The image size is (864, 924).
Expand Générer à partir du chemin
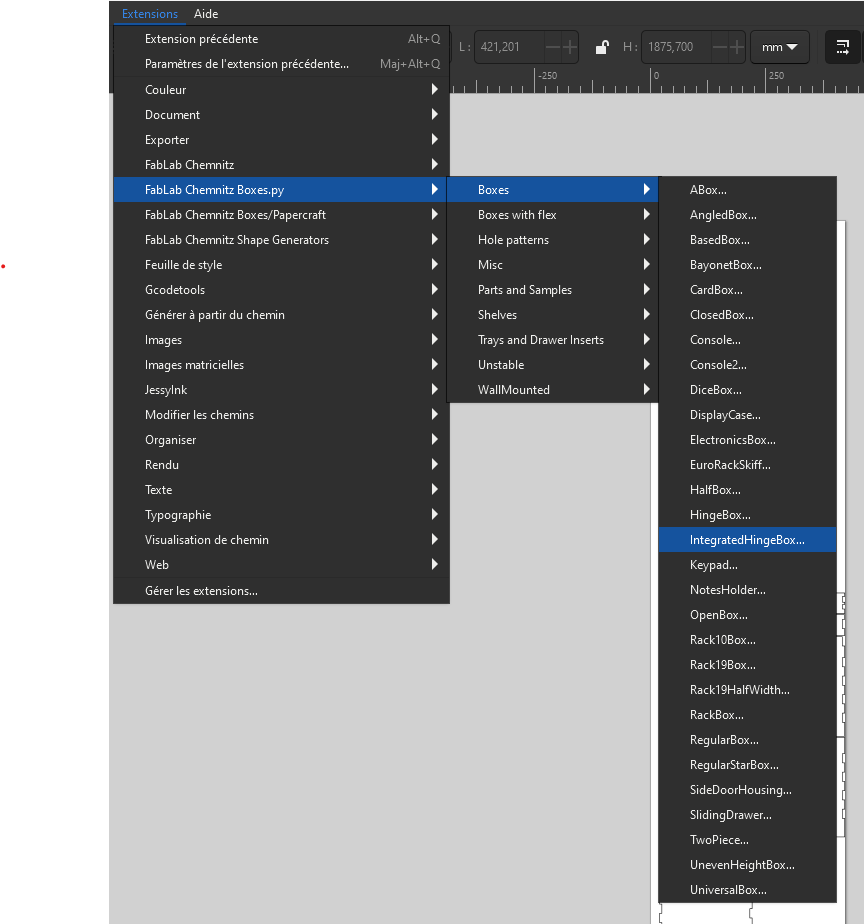282,315
